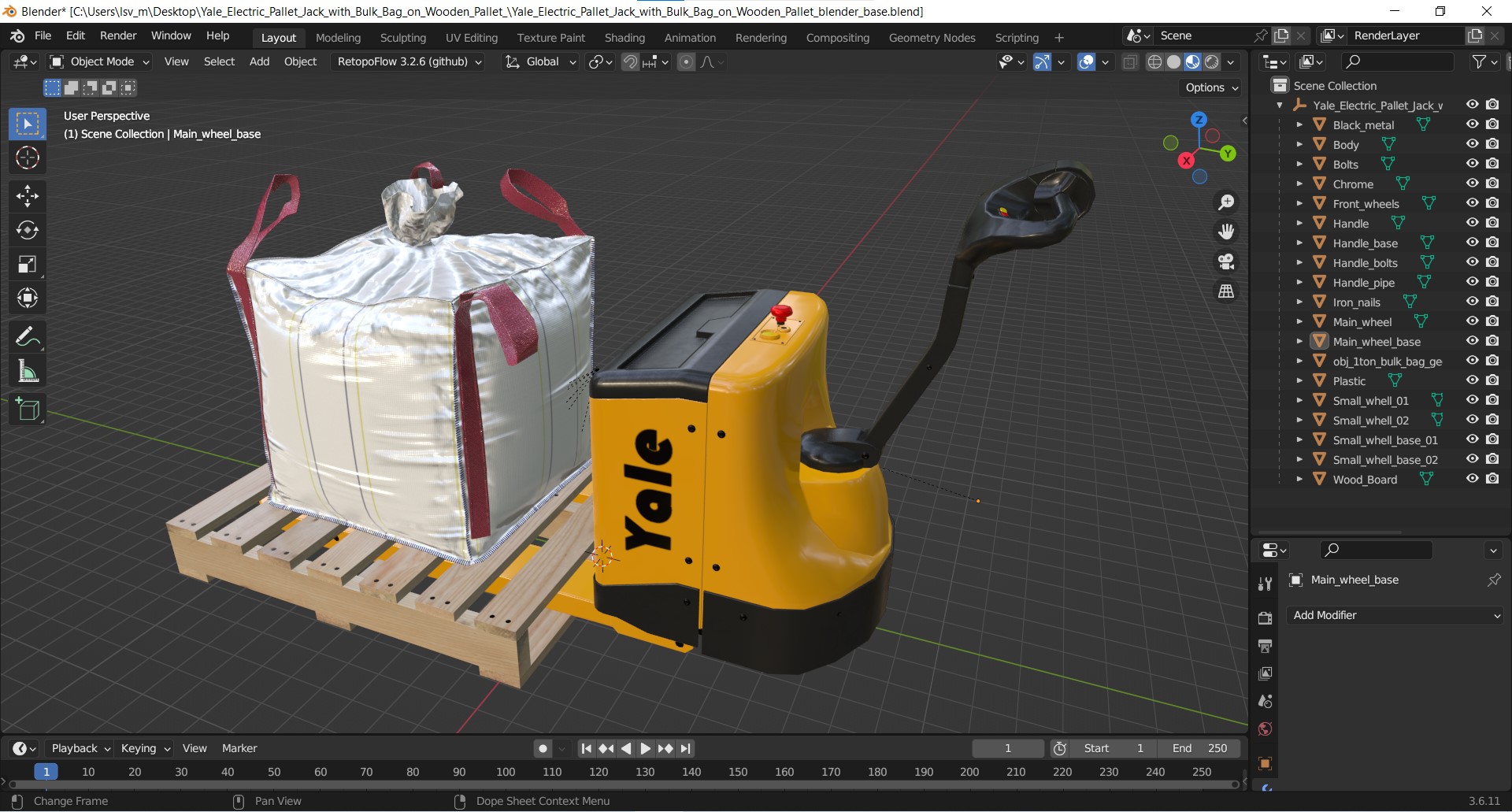The image size is (1512, 812).
Task: Open the Keying dropdown in timeline
Action: coord(146,748)
